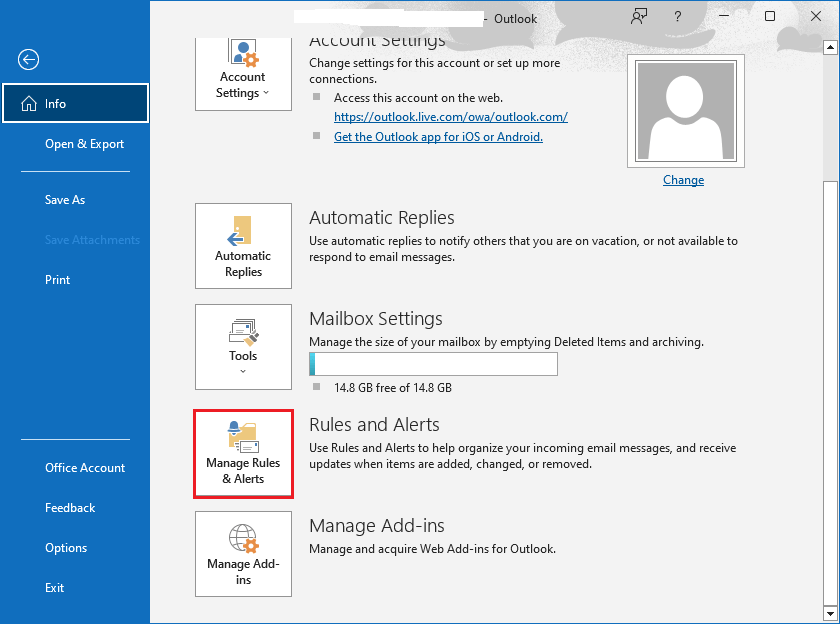
Task: Click the "Rules and Alerts" heading
Action: point(374,425)
